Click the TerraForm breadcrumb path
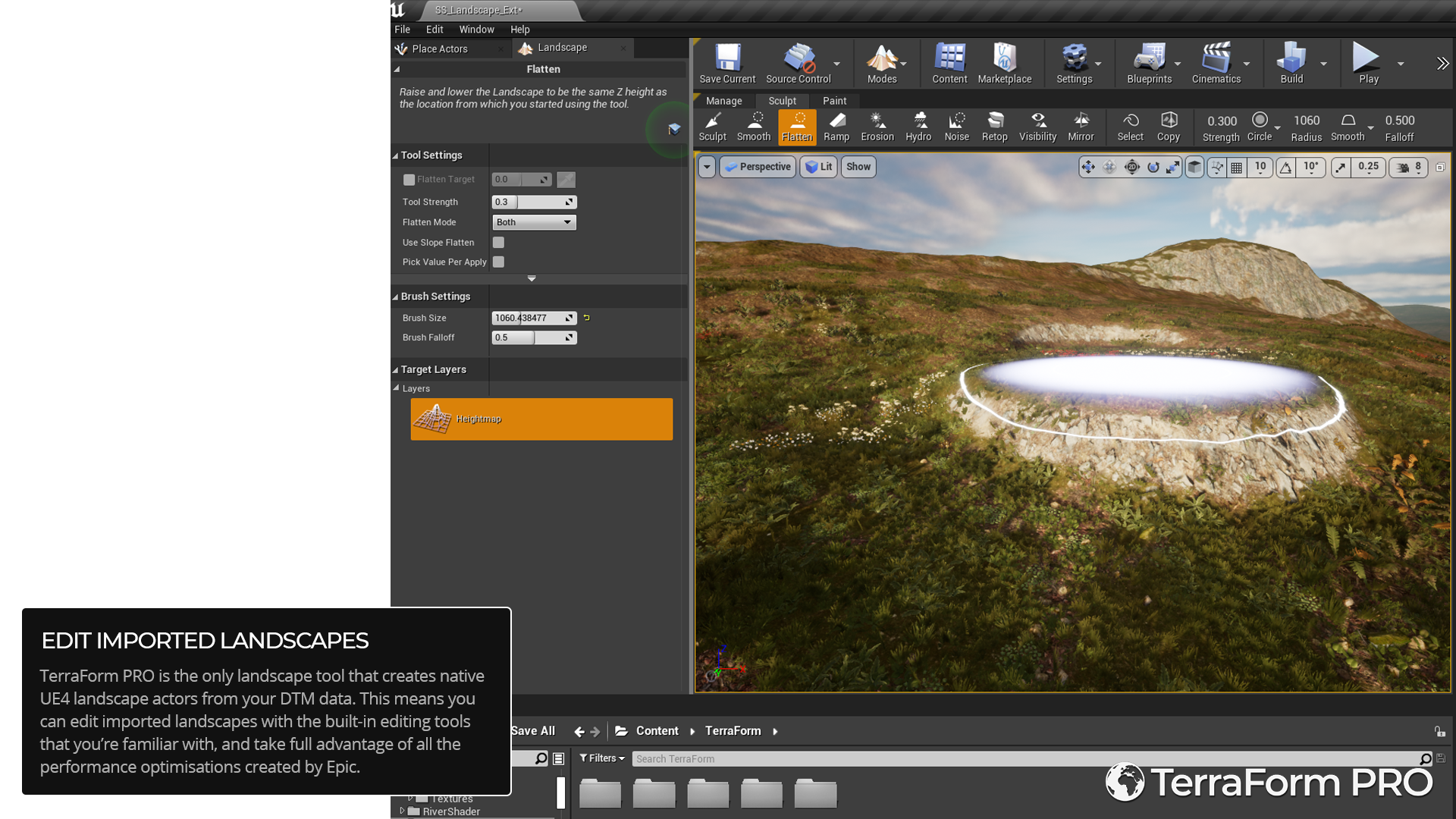The image size is (1456, 819). pyautogui.click(x=733, y=731)
